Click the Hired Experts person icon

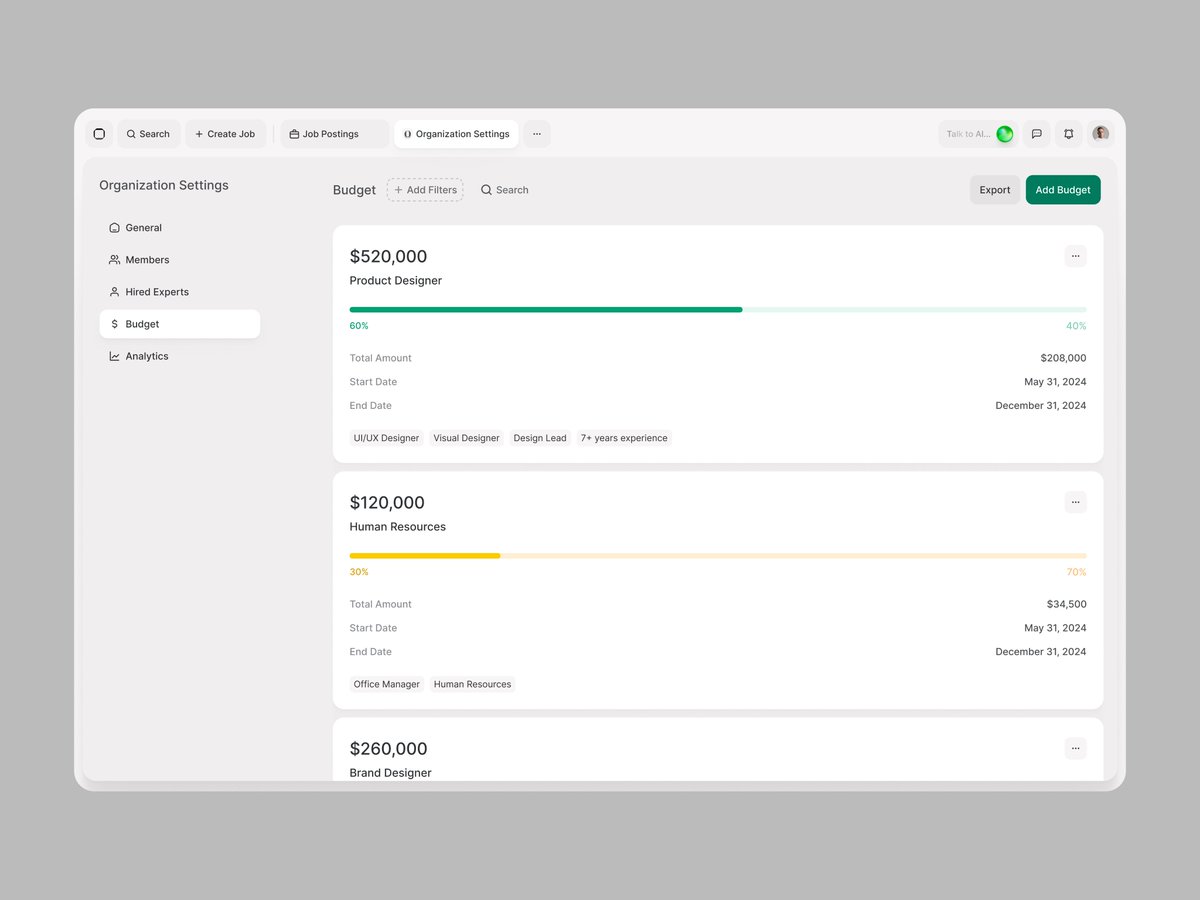[114, 292]
